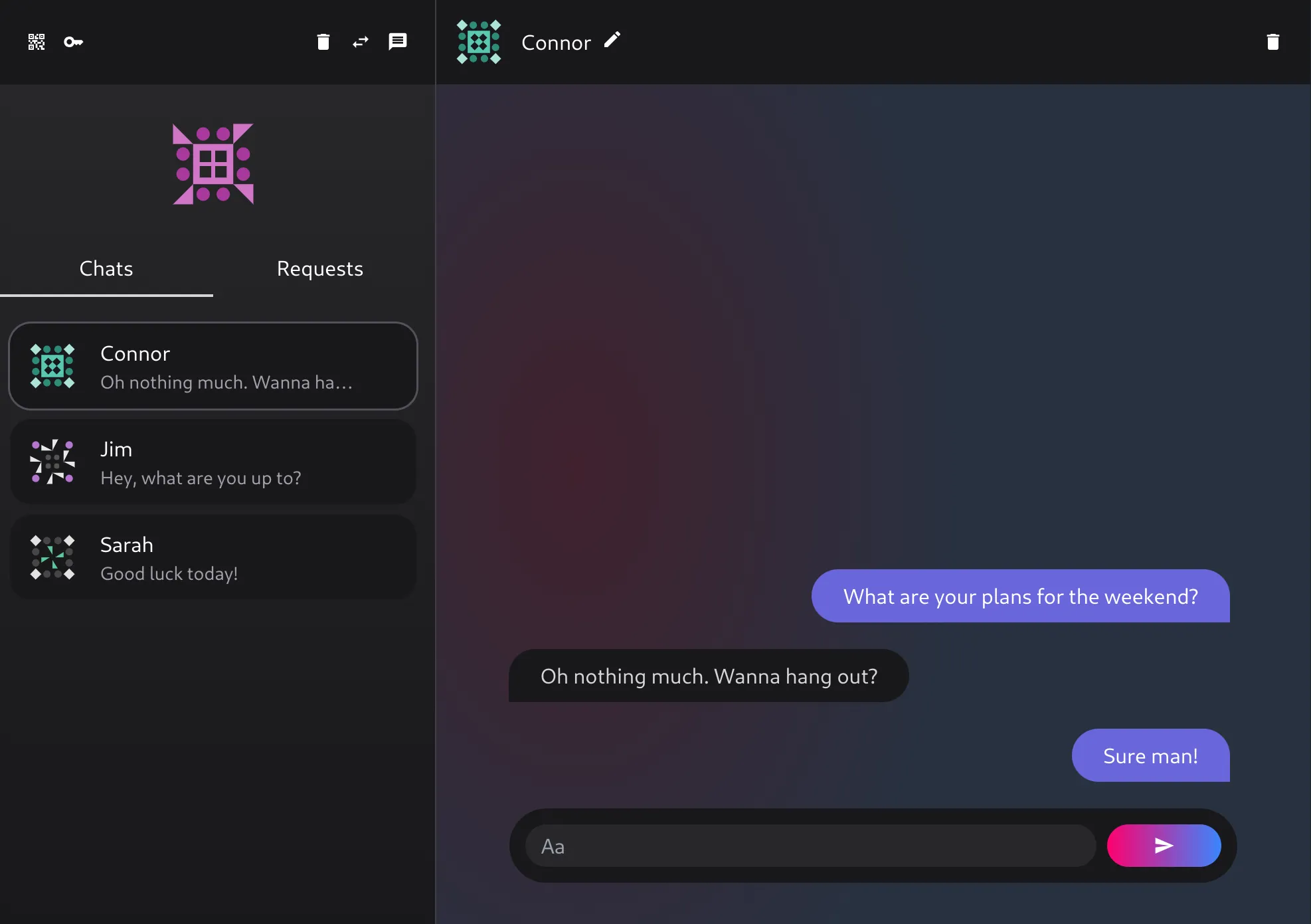The image size is (1311, 924).
Task: Click the pink-to-purple send button gradient
Action: 1164,846
